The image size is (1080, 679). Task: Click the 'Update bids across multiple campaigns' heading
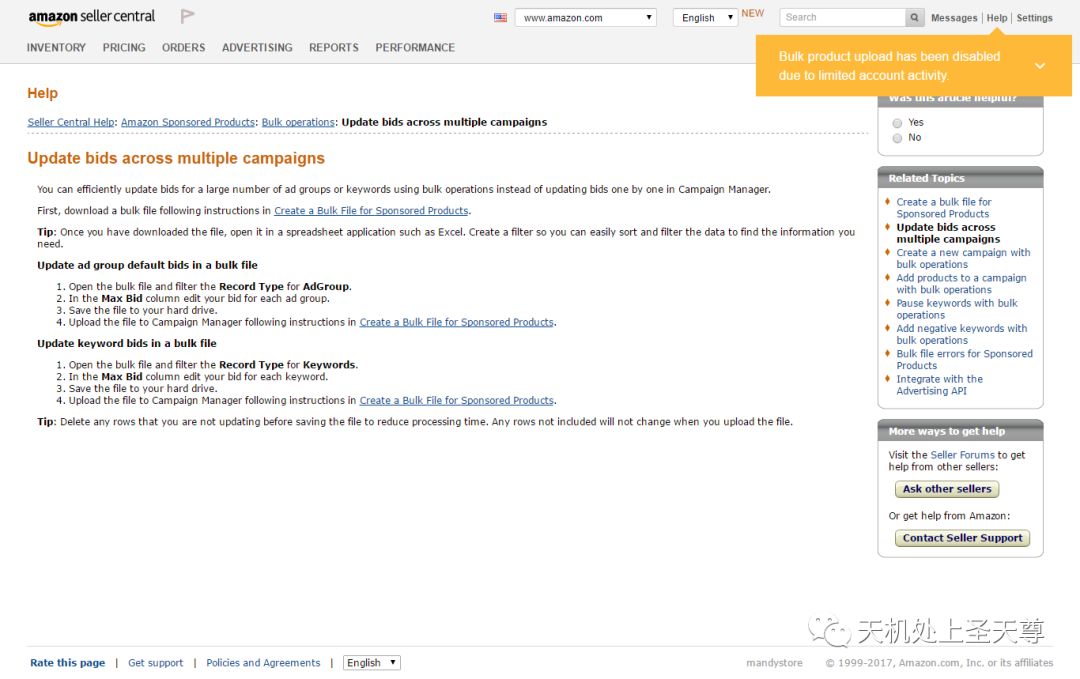[176, 158]
